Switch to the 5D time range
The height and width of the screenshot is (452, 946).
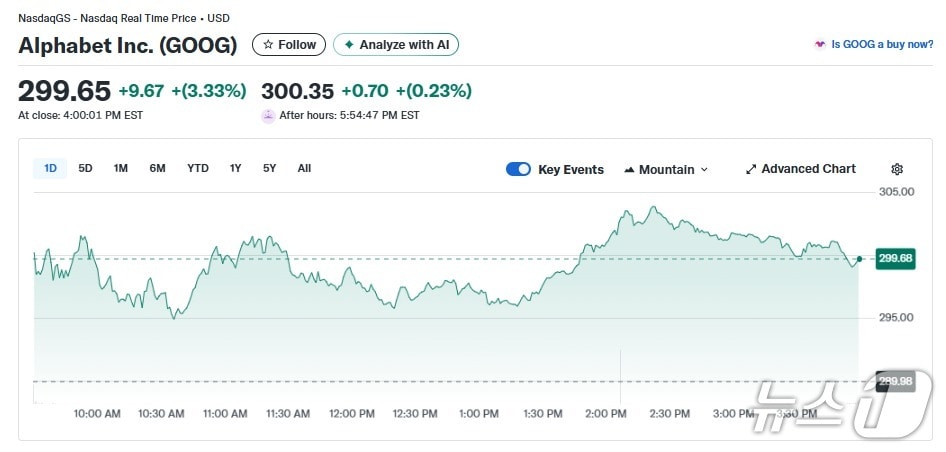(86, 168)
